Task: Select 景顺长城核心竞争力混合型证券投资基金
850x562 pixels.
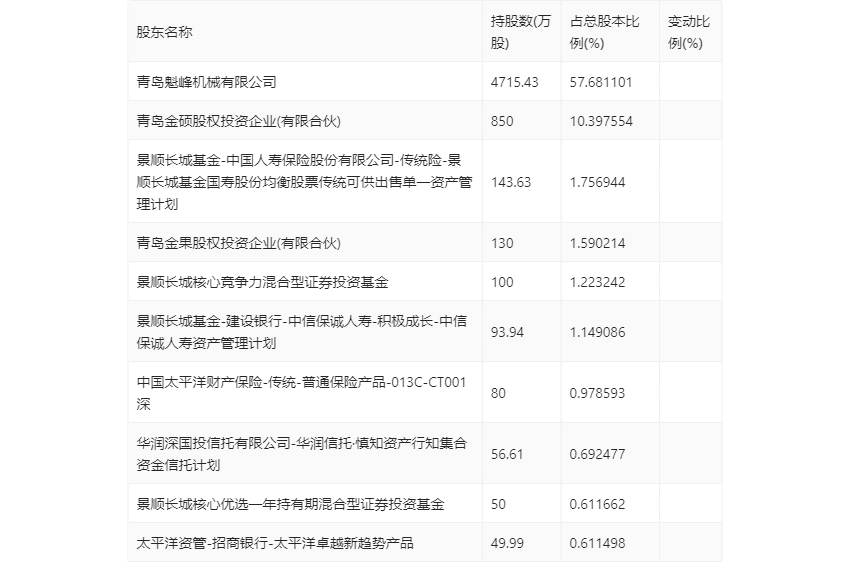Action: tap(262, 282)
